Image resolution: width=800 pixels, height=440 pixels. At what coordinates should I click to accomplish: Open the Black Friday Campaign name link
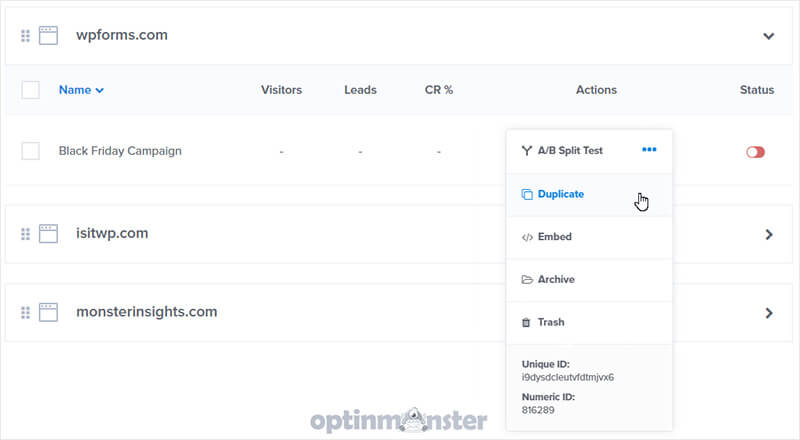point(120,151)
